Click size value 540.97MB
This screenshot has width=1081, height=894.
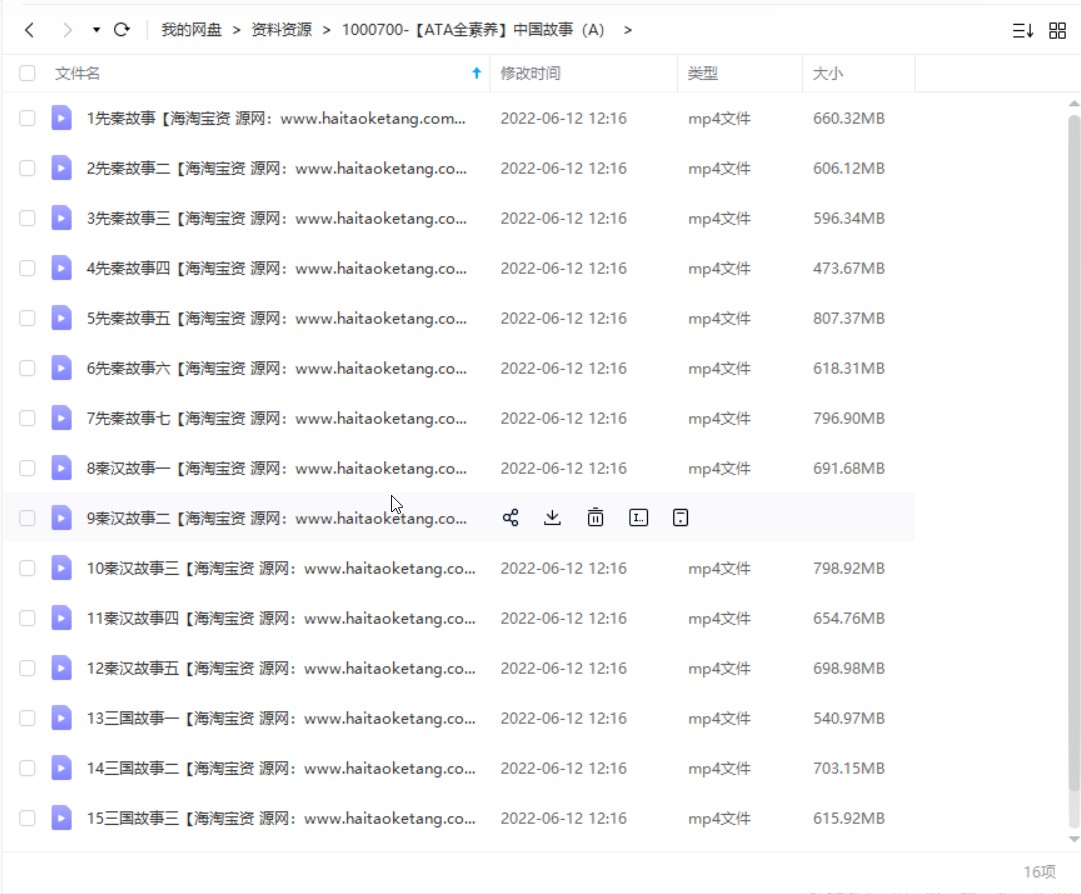(x=849, y=718)
